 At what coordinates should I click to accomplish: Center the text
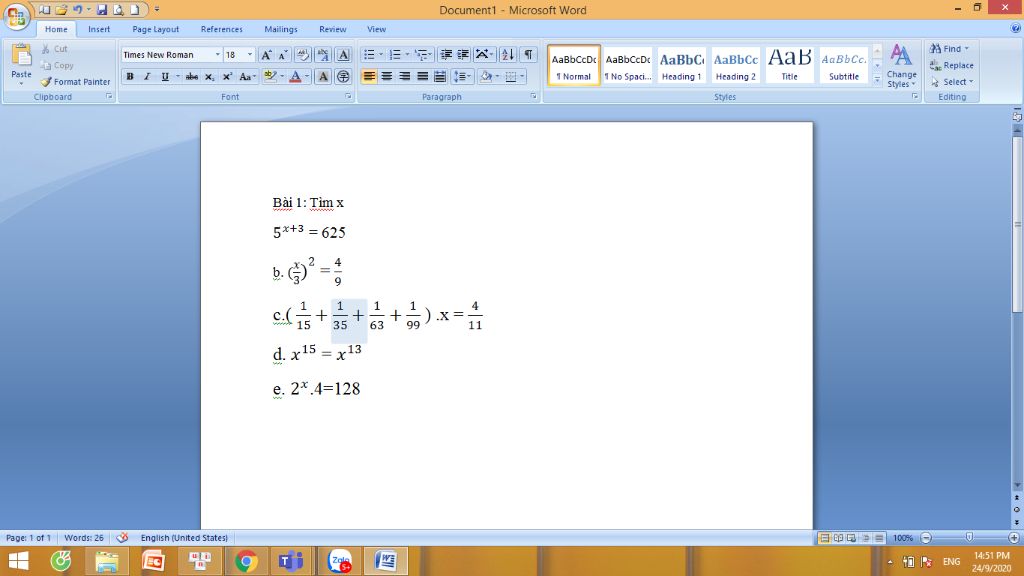click(x=387, y=76)
